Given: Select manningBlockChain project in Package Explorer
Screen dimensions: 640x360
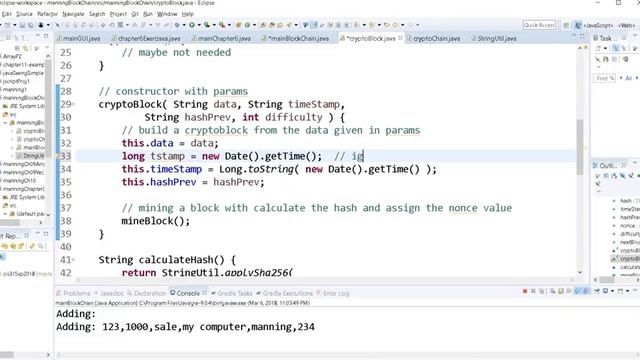Looking at the screenshot, I should (24, 98).
